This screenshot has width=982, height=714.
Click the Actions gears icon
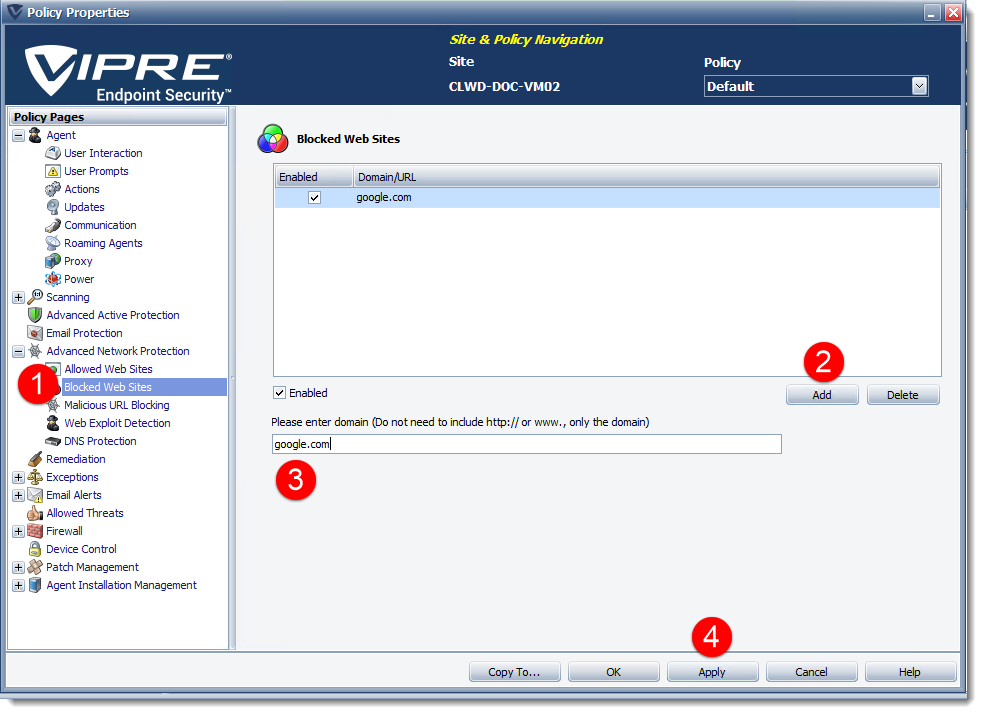click(x=53, y=189)
